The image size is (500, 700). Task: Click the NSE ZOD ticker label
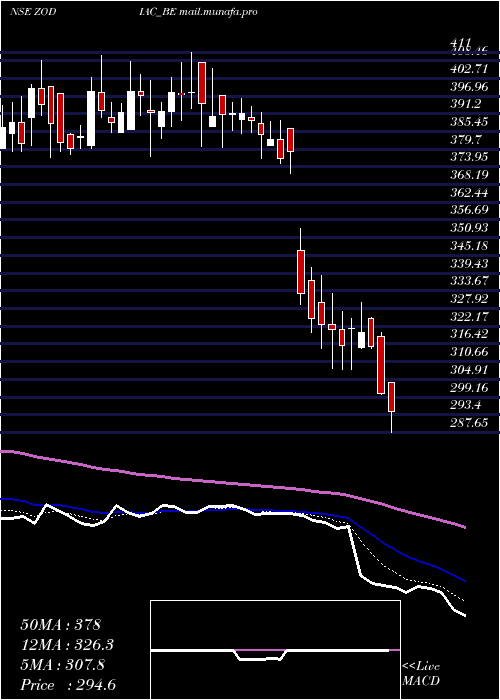tap(33, 12)
